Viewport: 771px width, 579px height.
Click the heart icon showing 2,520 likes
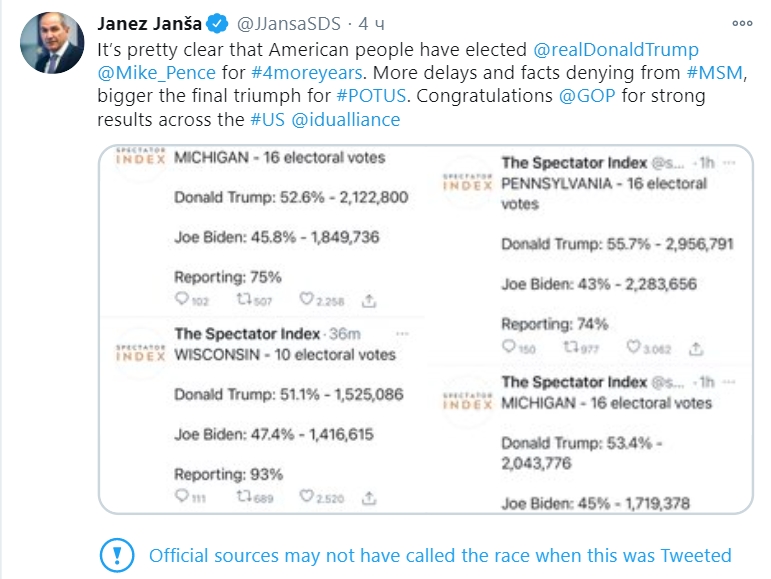(x=306, y=497)
